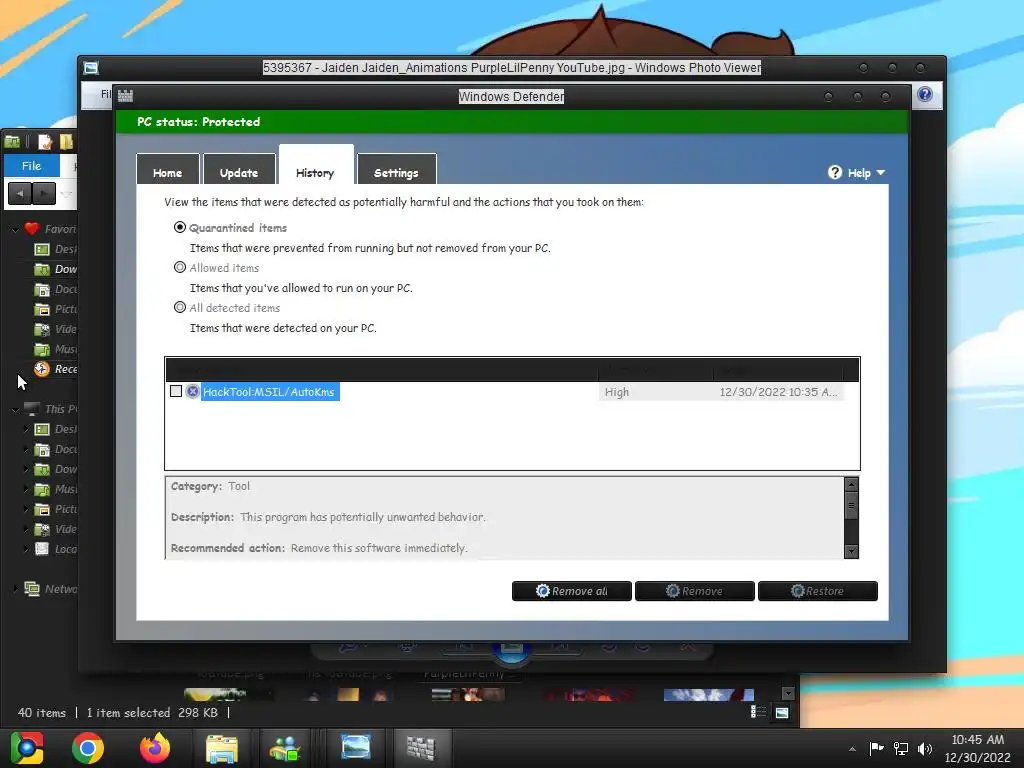This screenshot has height=768, width=1024.
Task: Switch to the Update tab
Action: coord(239,171)
